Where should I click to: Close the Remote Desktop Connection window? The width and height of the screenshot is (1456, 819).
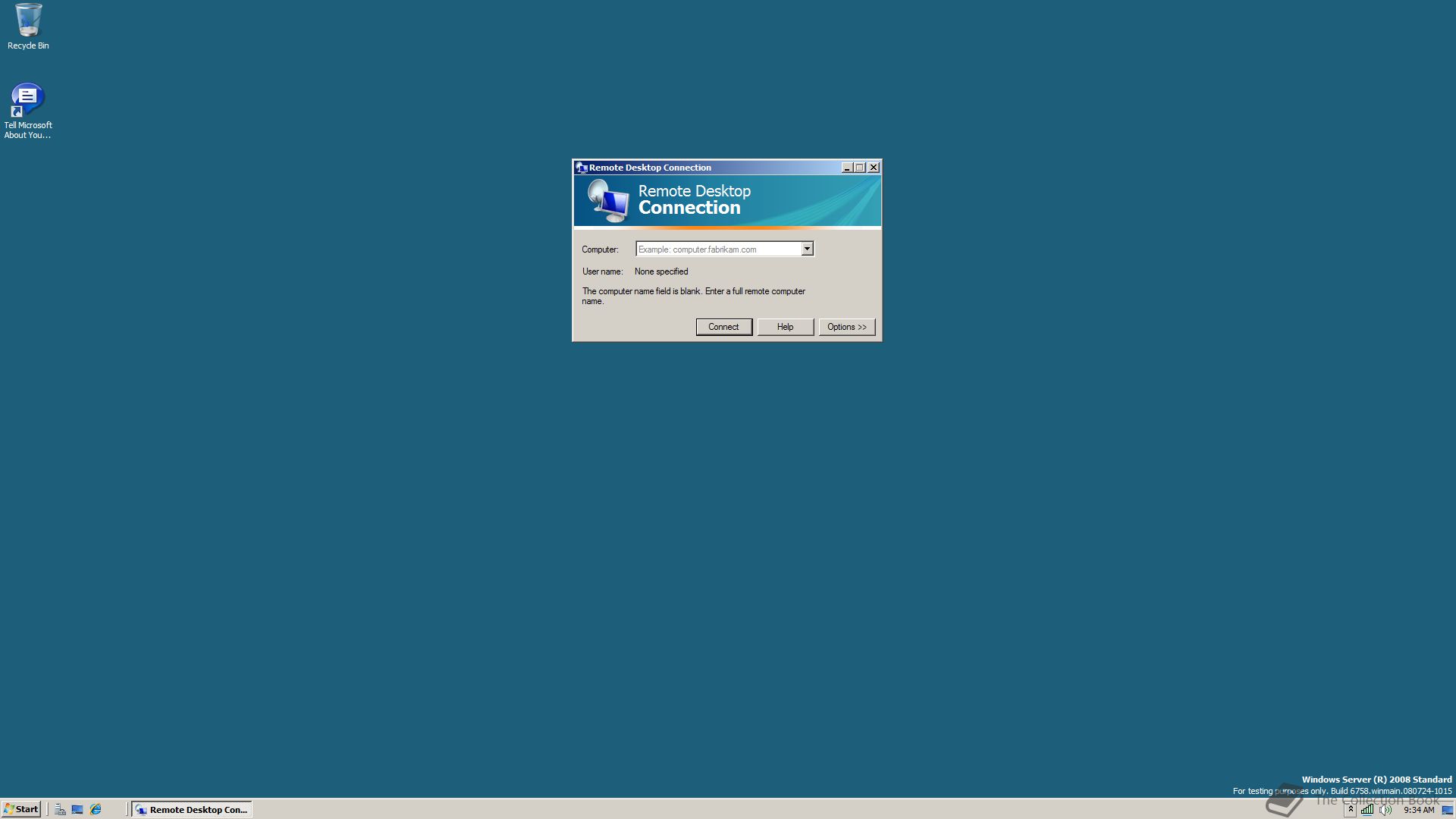point(874,168)
